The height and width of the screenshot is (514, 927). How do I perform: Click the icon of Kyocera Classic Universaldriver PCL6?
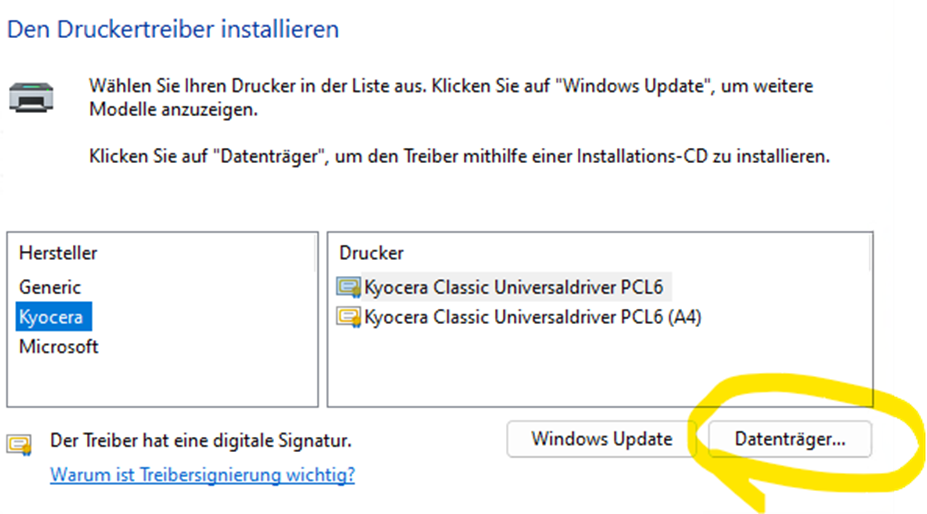click(x=349, y=288)
